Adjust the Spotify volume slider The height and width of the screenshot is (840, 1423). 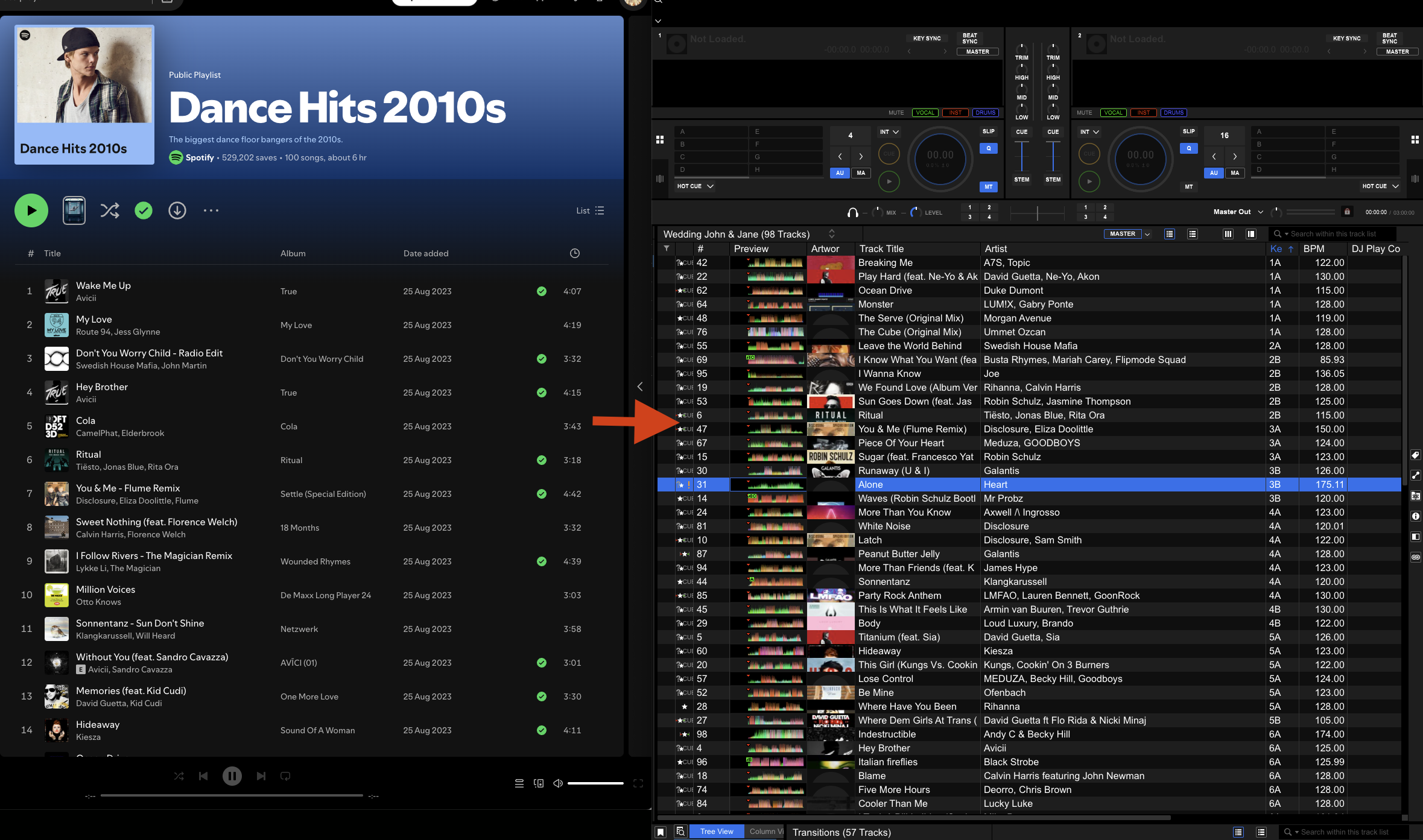click(x=596, y=783)
